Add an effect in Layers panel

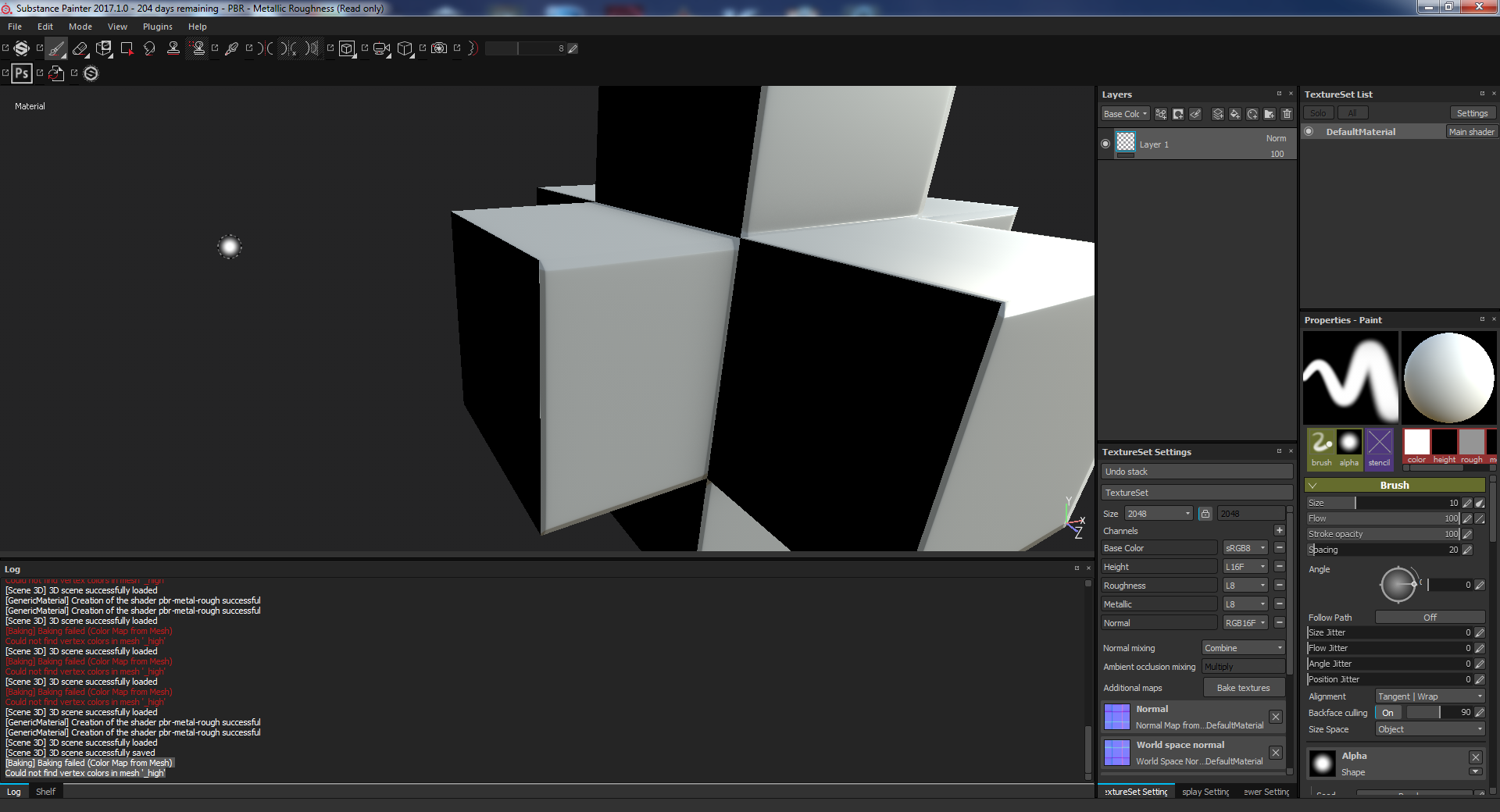tap(1161, 114)
